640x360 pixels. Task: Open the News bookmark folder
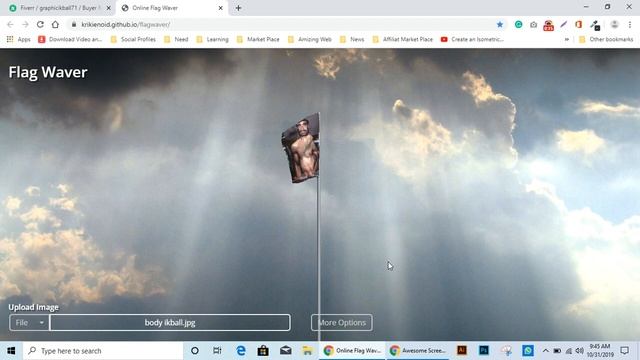pos(352,39)
